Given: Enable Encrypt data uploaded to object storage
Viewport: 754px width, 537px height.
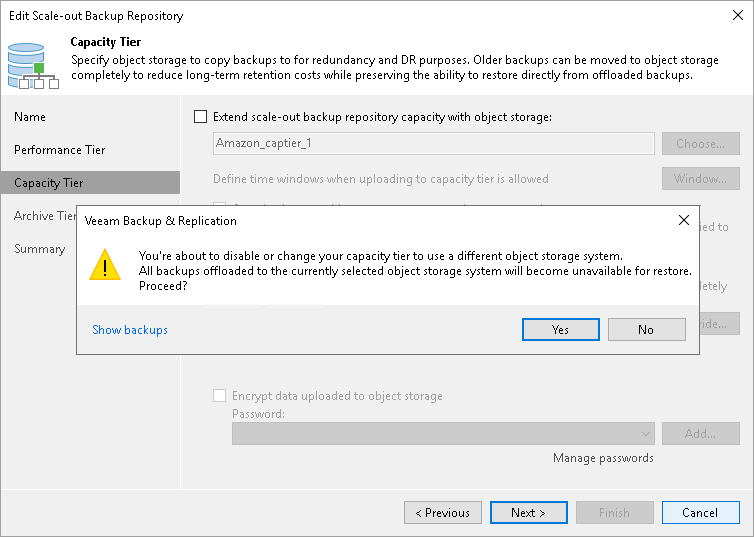Looking at the screenshot, I should tap(219, 396).
